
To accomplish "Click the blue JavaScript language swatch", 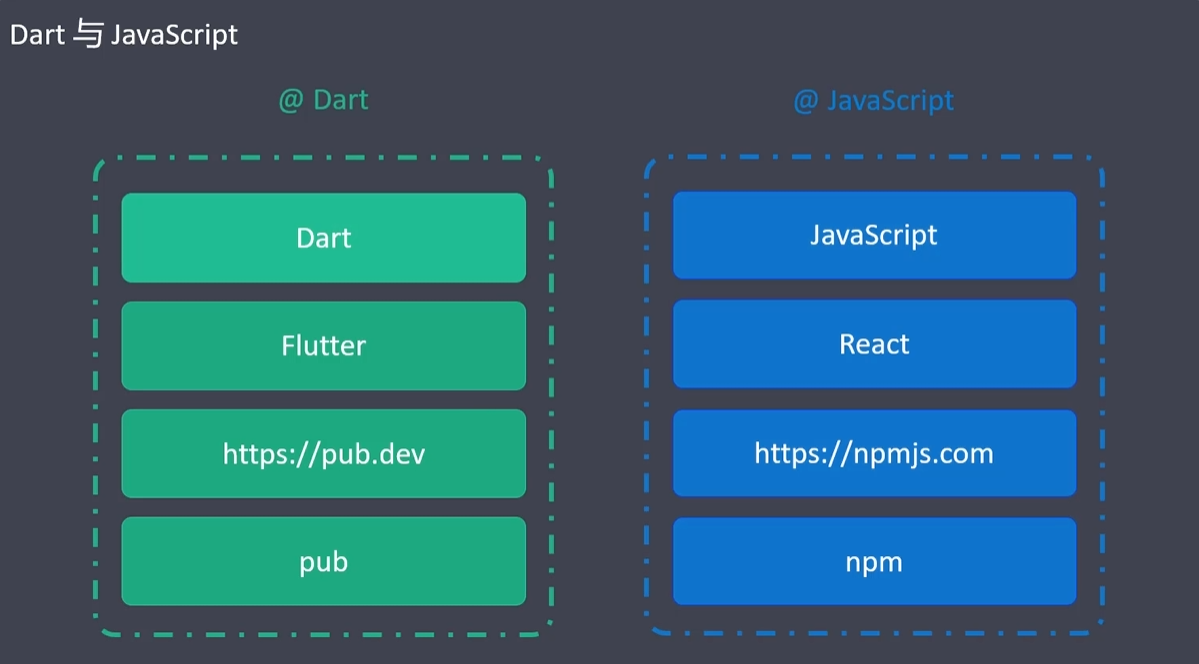I will coord(874,235).
